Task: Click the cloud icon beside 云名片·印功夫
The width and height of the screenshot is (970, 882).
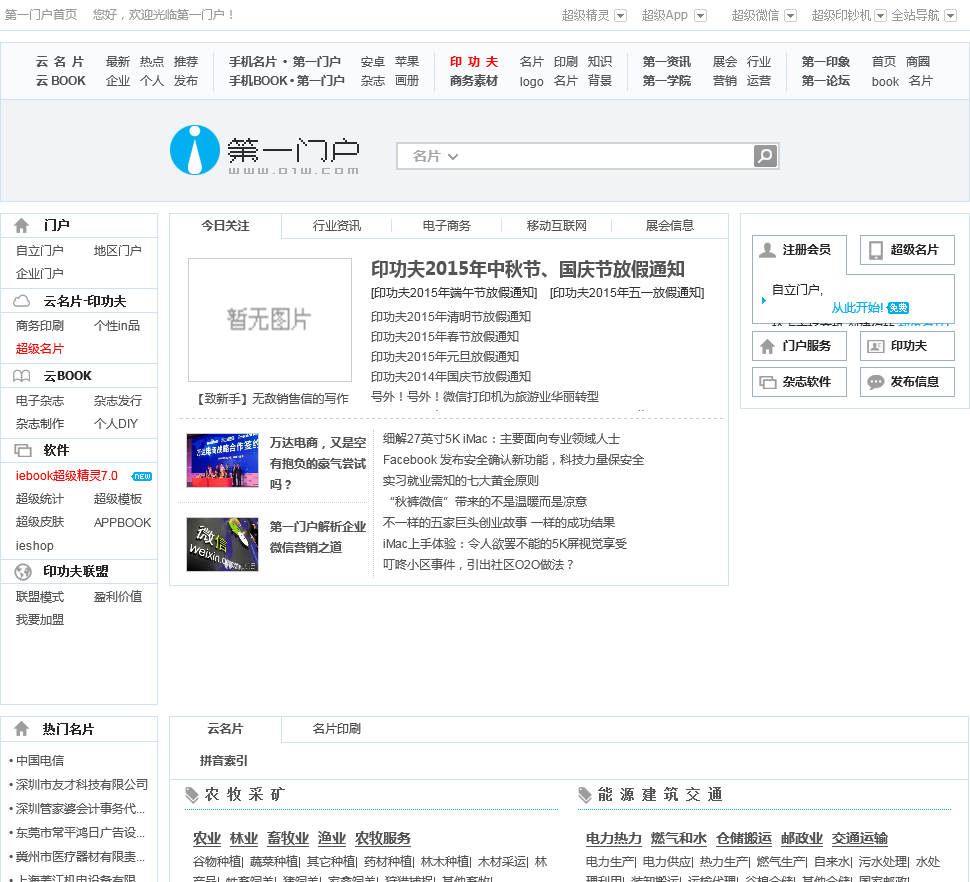Action: 22,301
